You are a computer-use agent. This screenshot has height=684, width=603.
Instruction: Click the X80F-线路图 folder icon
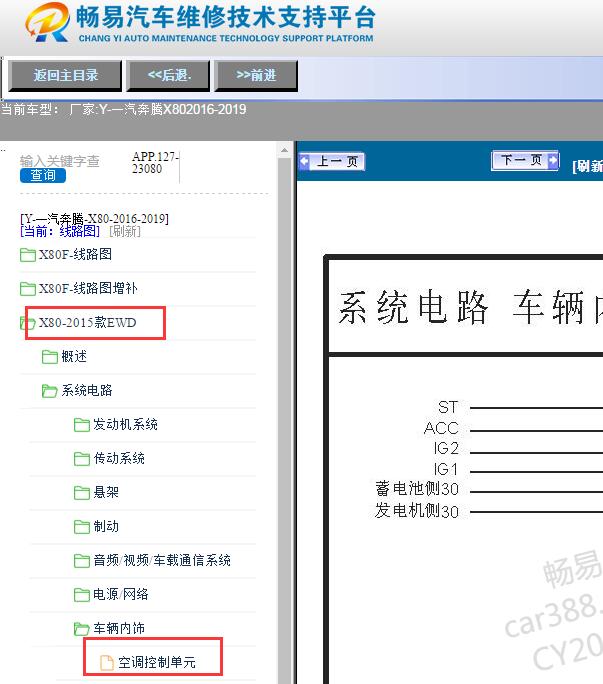point(28,255)
